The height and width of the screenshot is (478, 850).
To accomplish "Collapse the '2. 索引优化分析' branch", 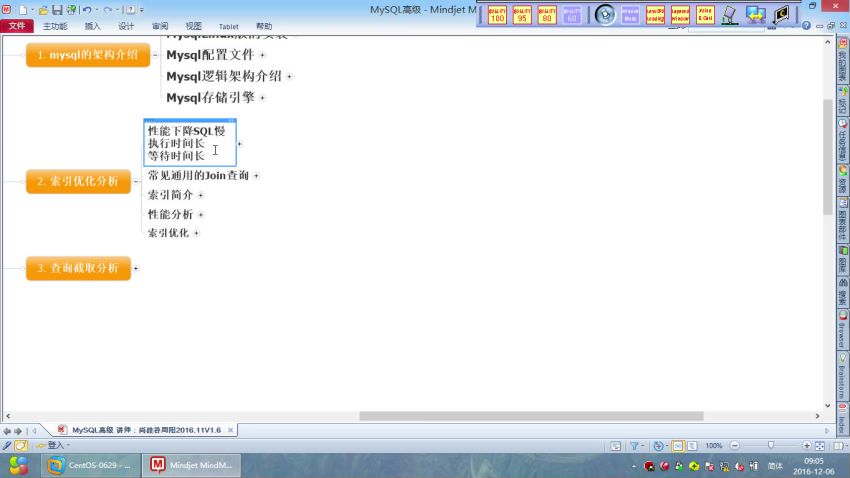I will coord(136,181).
